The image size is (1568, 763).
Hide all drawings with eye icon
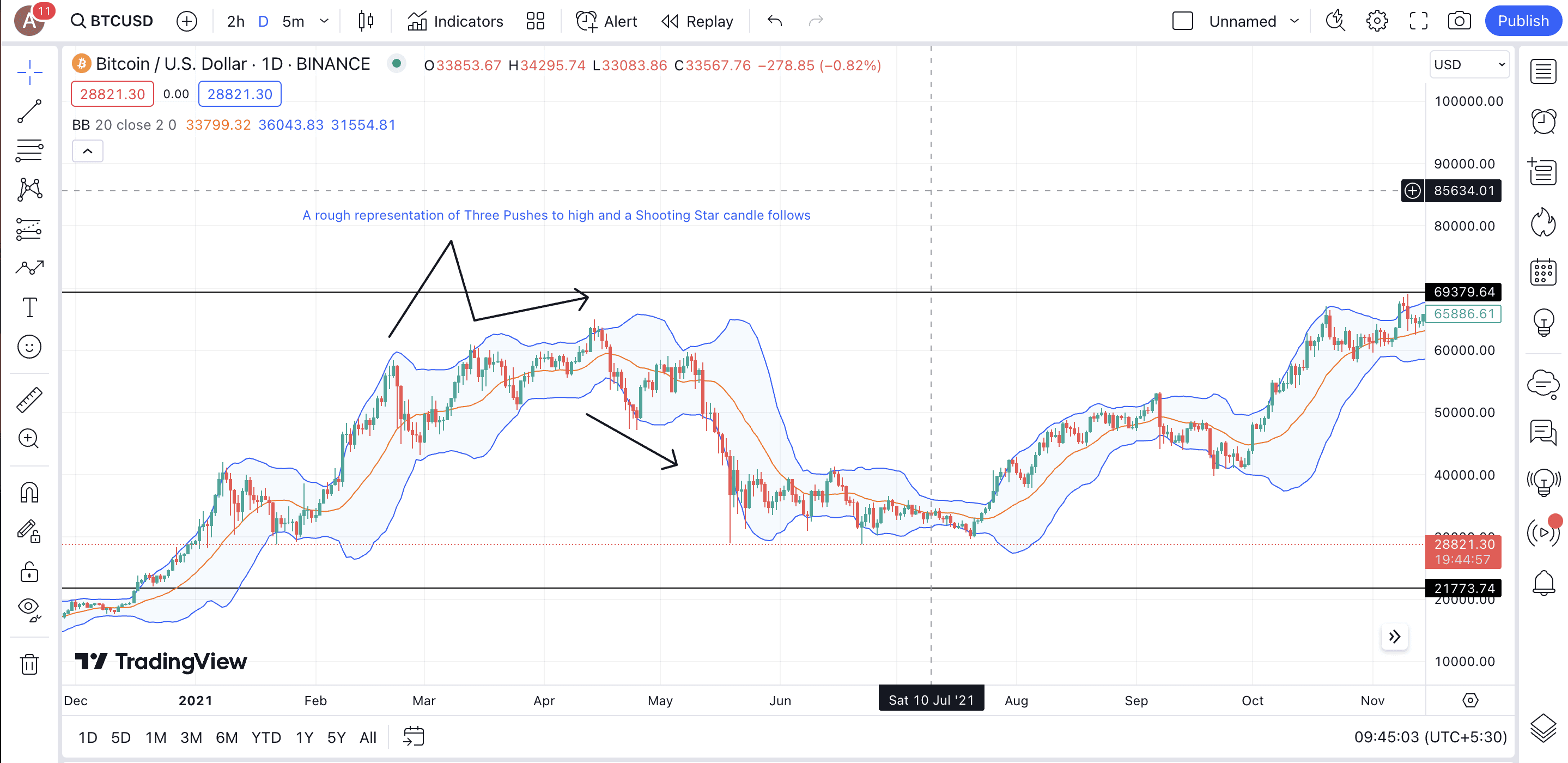point(29,608)
